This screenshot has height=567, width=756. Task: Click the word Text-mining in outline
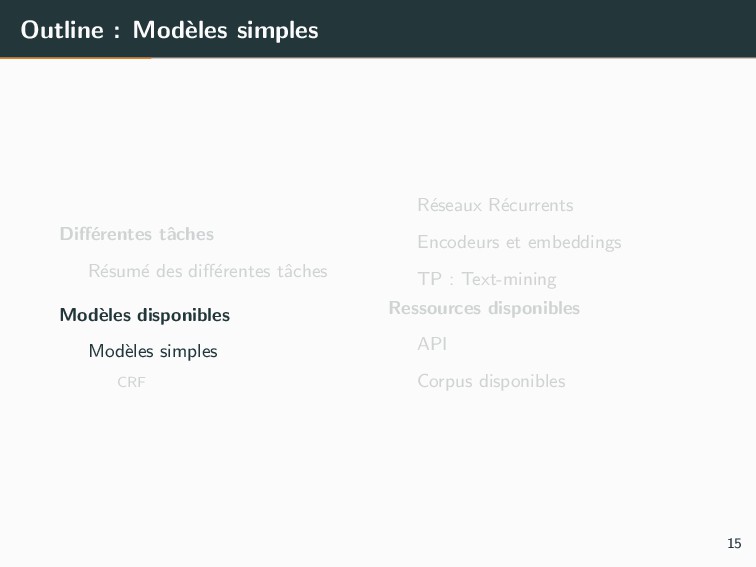509,279
